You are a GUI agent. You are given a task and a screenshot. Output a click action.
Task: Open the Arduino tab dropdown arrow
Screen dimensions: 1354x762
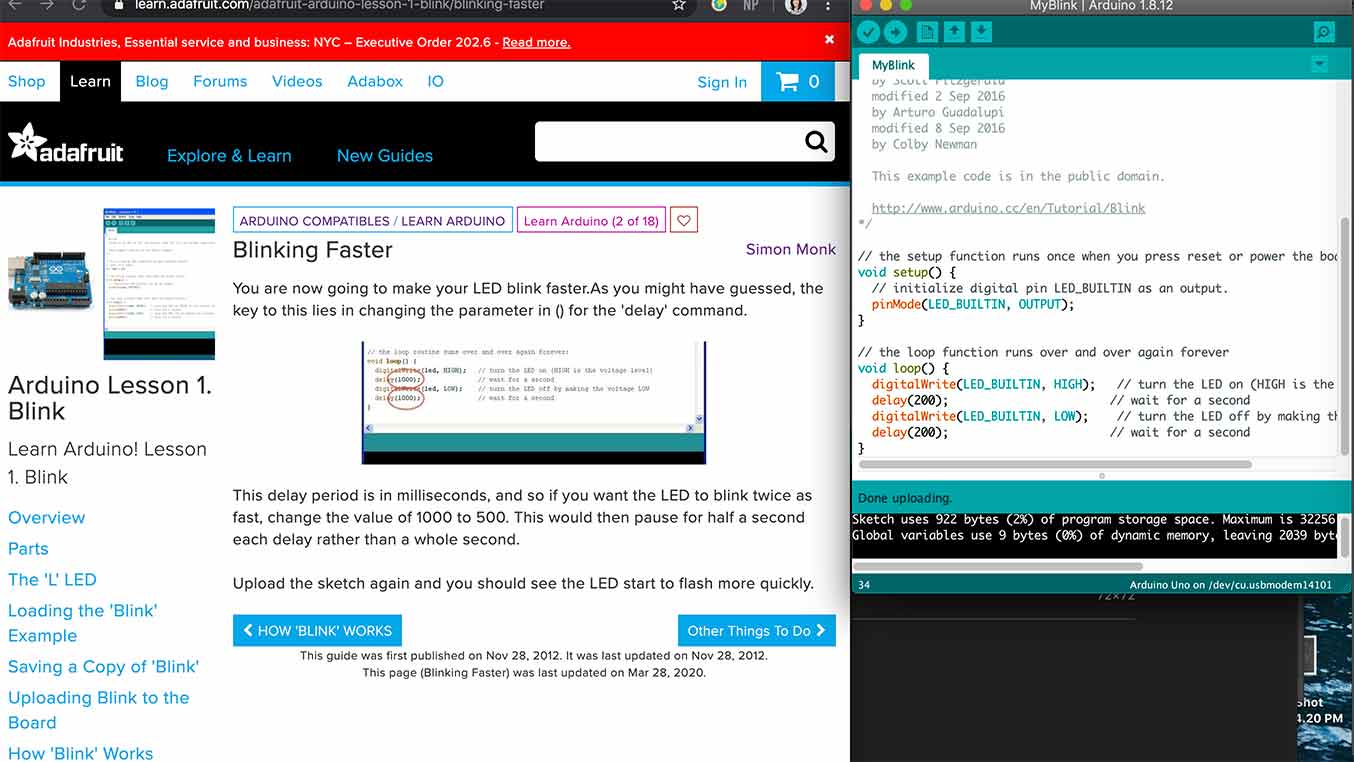point(1320,65)
